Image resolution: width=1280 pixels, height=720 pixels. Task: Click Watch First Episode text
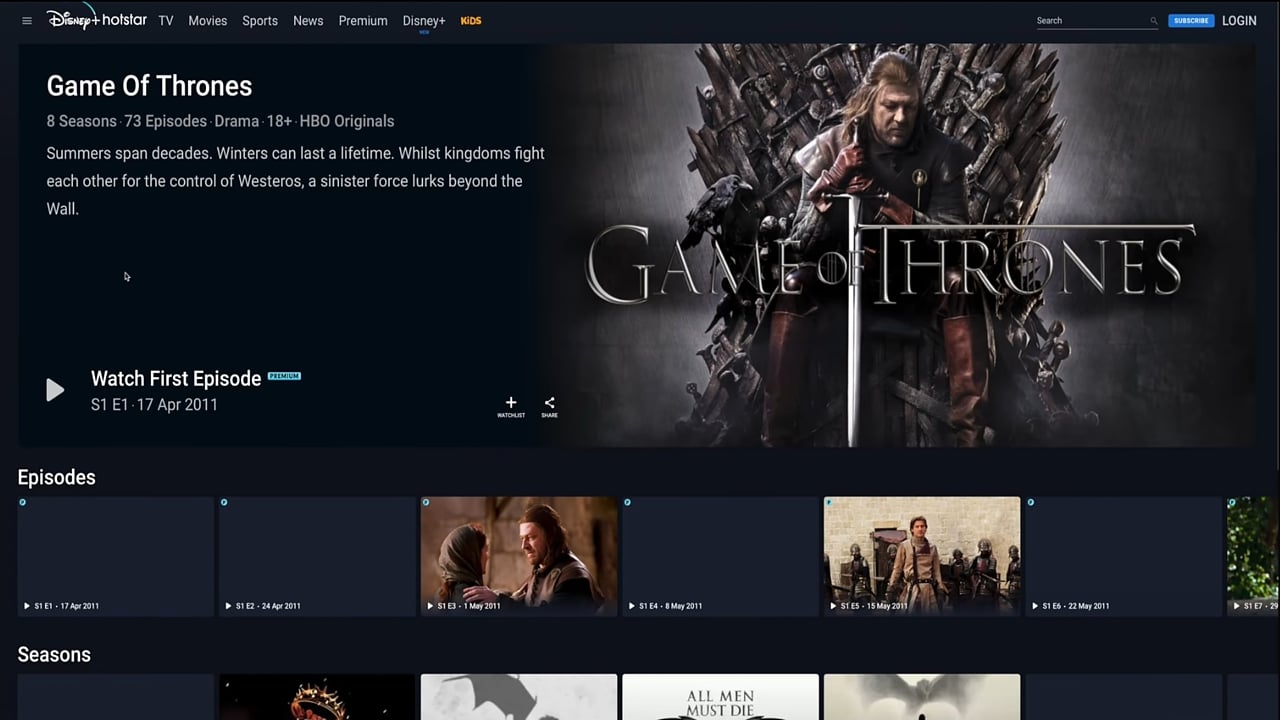176,378
